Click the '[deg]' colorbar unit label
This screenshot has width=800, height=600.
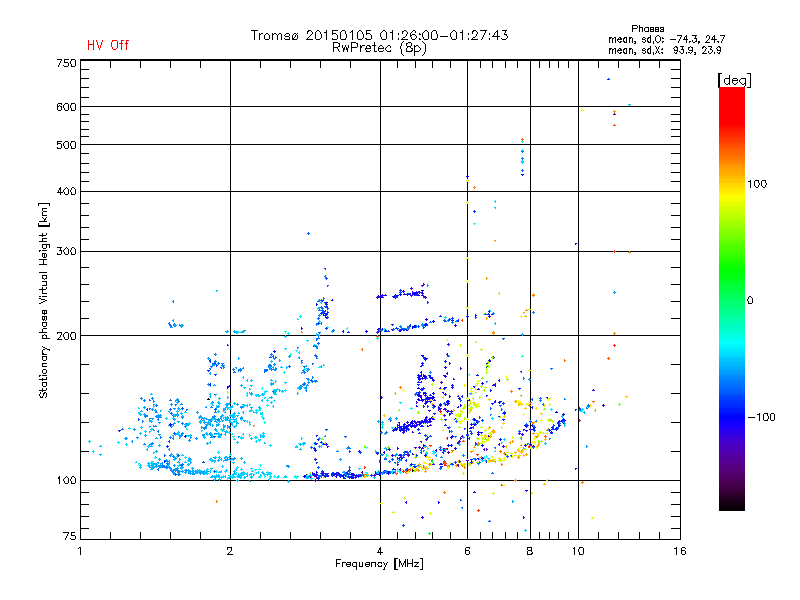click(x=734, y=80)
